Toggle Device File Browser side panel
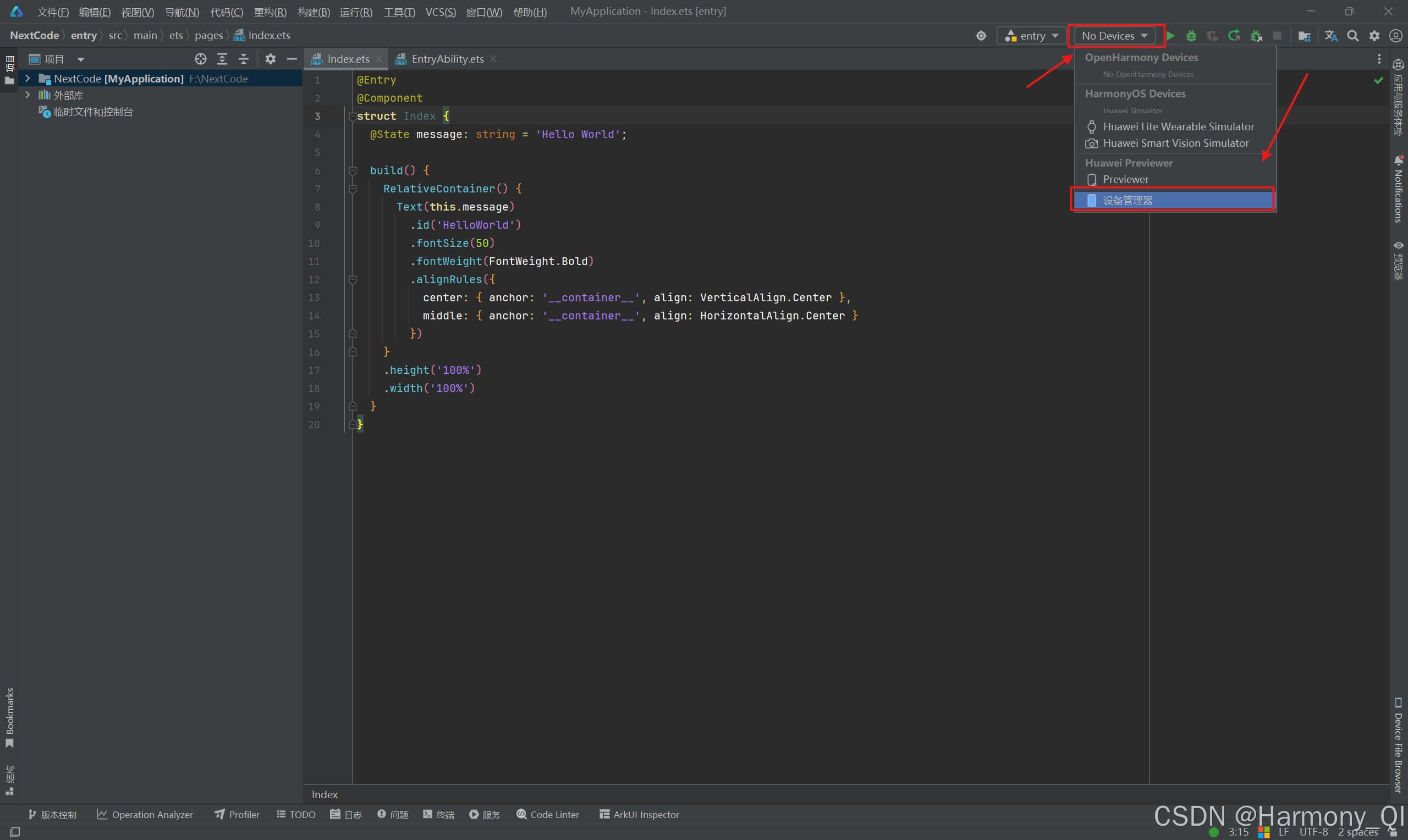Viewport: 1408px width, 840px height. [x=1399, y=745]
